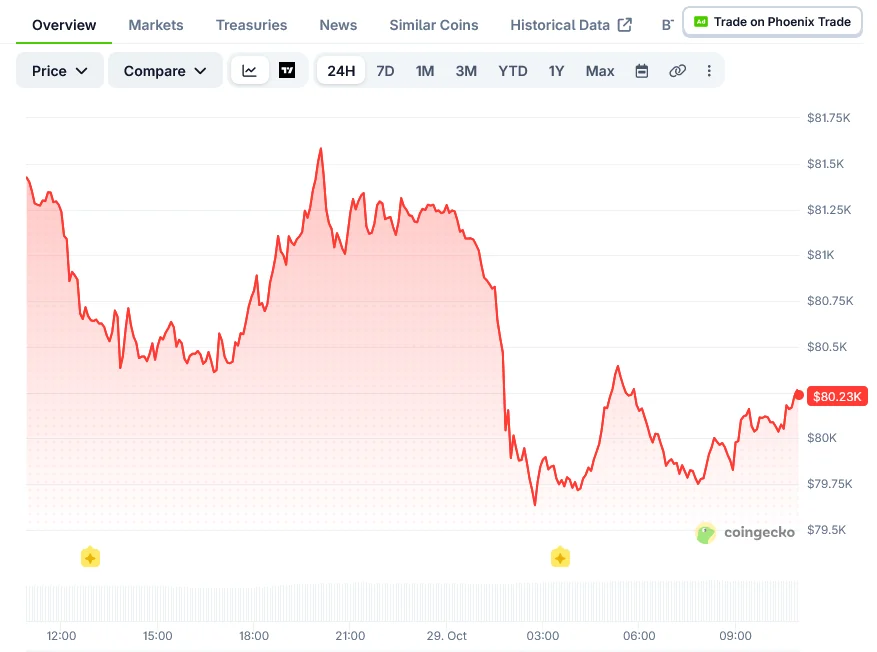This screenshot has height=652, width=877.
Task: Open the Overview tab
Action: [x=64, y=25]
